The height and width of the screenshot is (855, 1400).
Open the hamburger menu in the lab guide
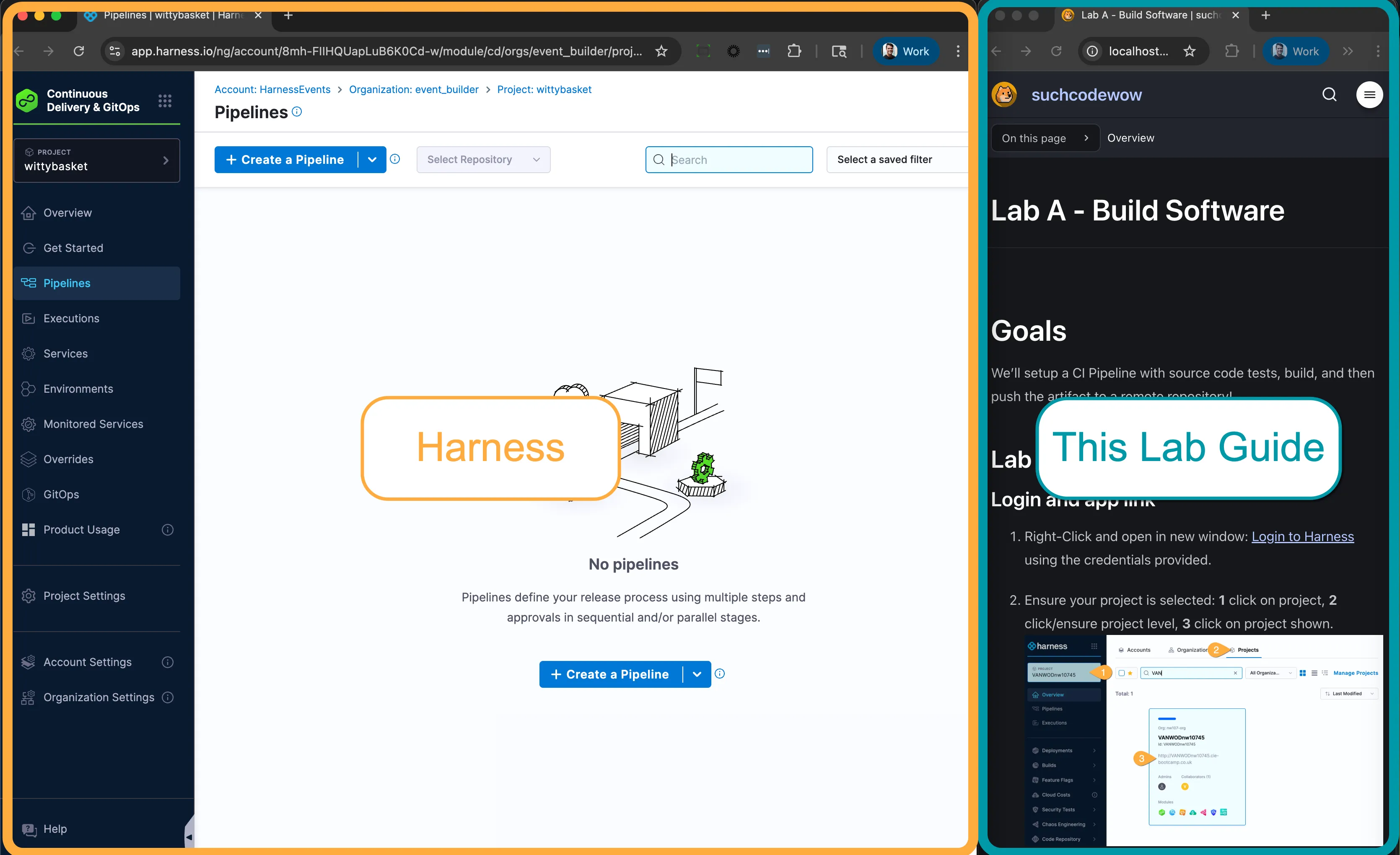point(1369,94)
